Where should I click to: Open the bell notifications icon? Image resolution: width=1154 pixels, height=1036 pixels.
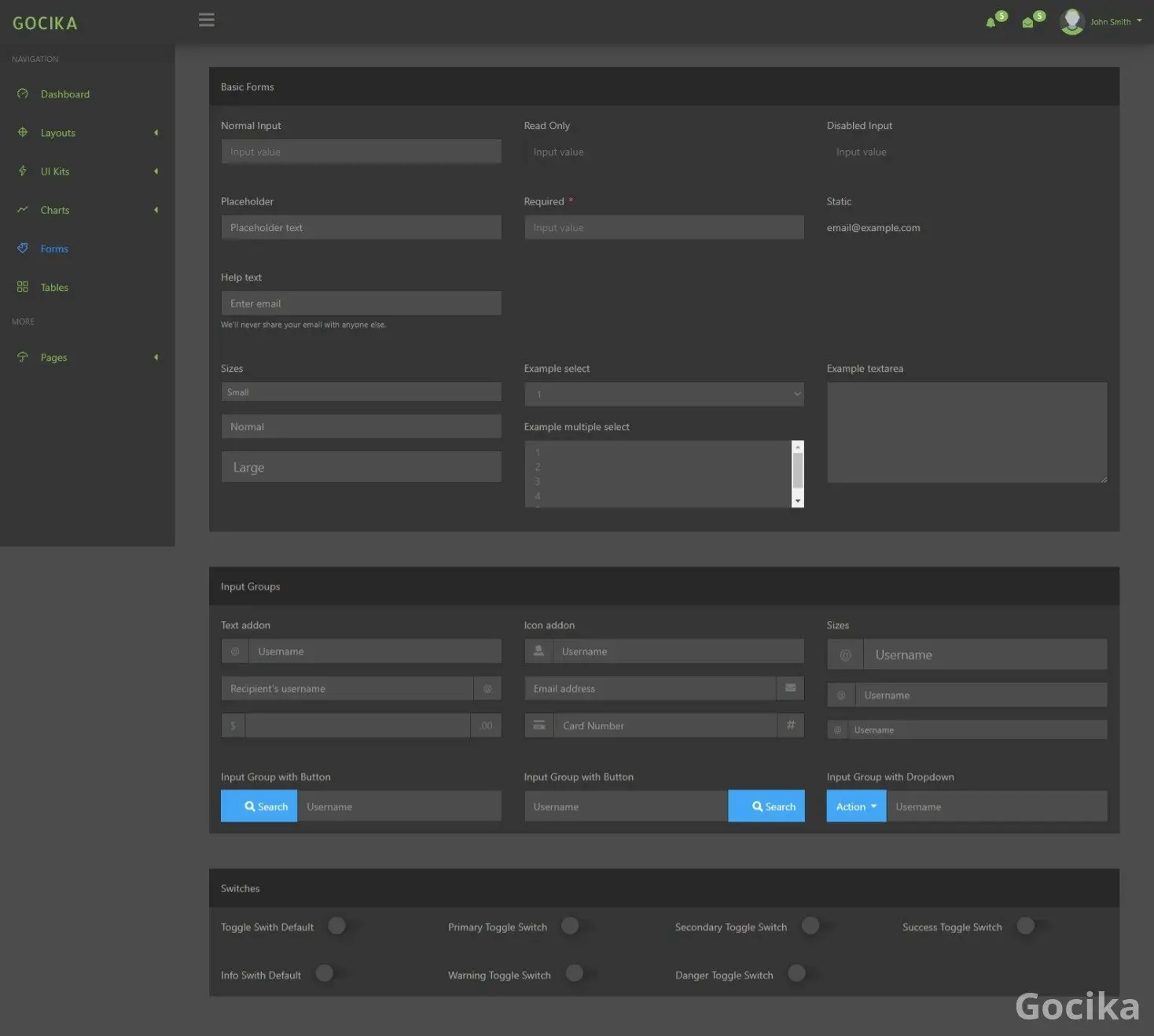[x=990, y=23]
